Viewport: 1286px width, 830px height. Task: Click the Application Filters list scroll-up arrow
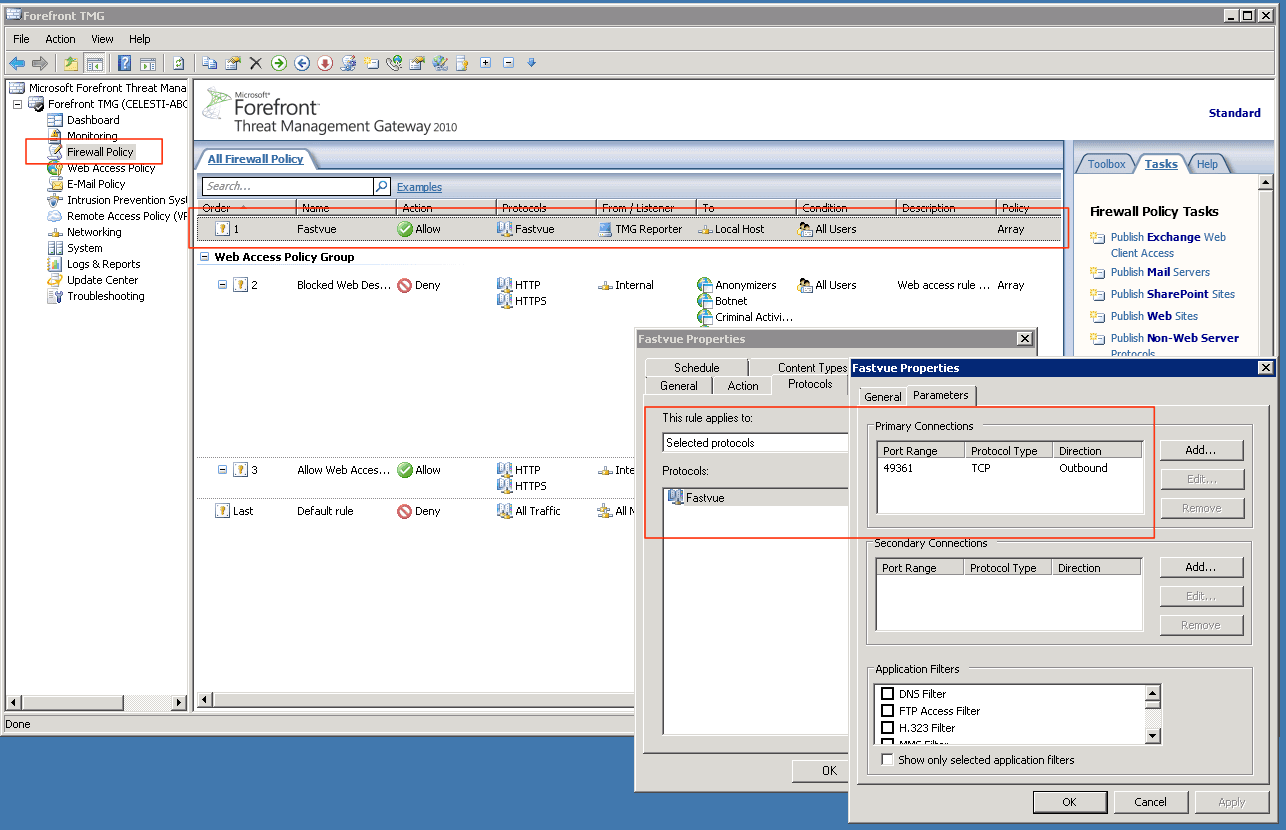[x=1153, y=693]
